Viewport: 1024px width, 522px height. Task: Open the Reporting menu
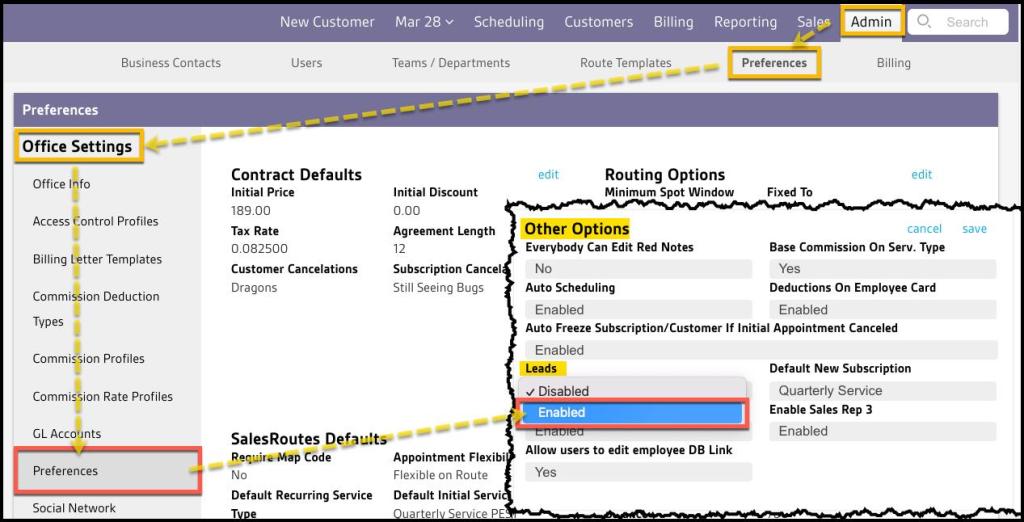coord(745,22)
